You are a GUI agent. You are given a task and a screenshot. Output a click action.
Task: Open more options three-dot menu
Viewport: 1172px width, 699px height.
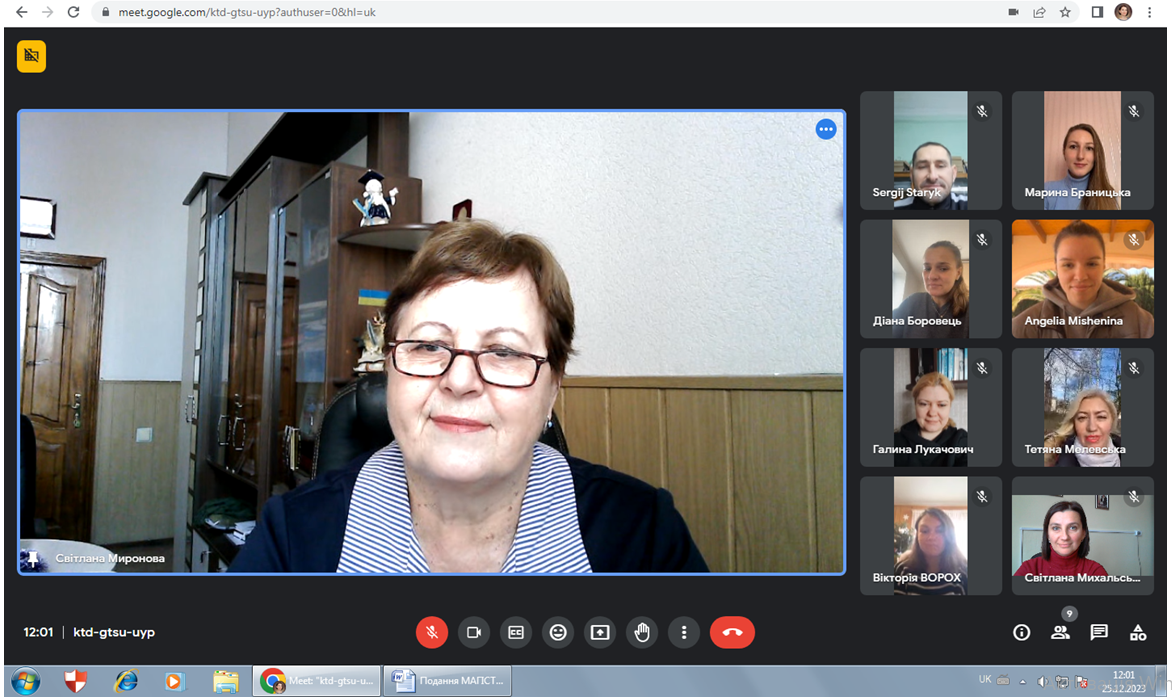684,632
